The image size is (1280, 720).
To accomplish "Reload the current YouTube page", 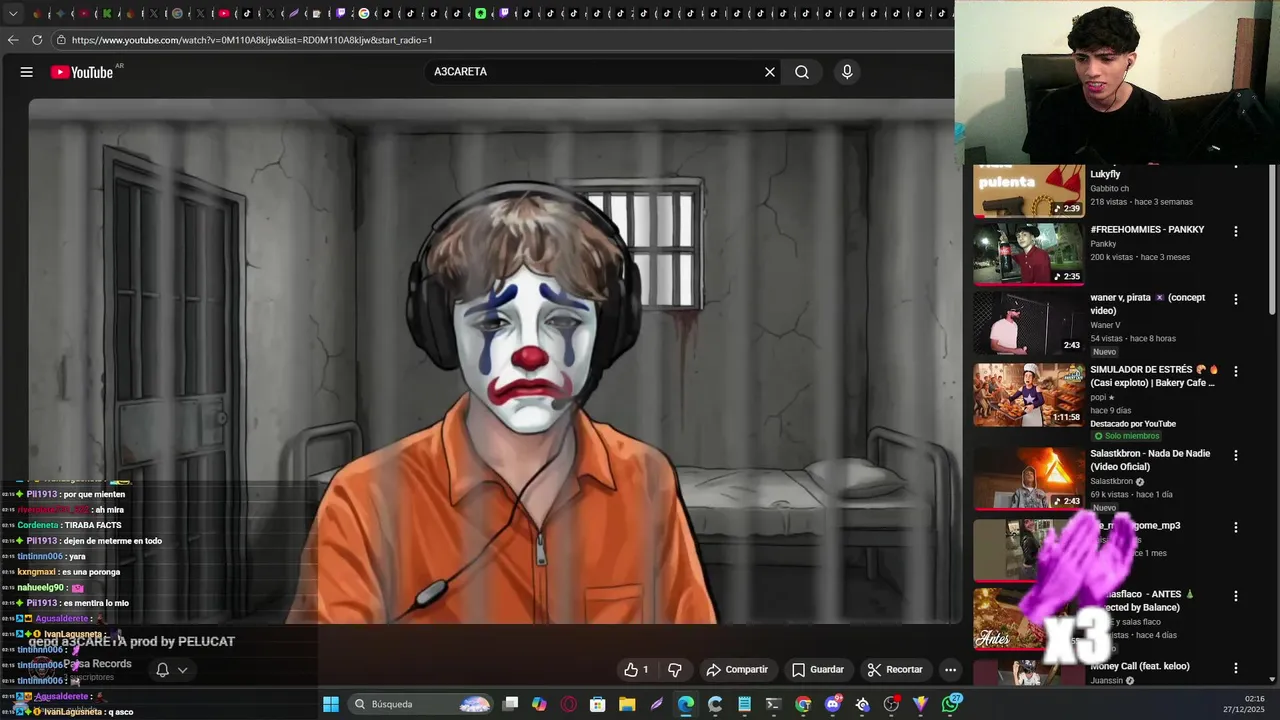I will click(x=37, y=40).
